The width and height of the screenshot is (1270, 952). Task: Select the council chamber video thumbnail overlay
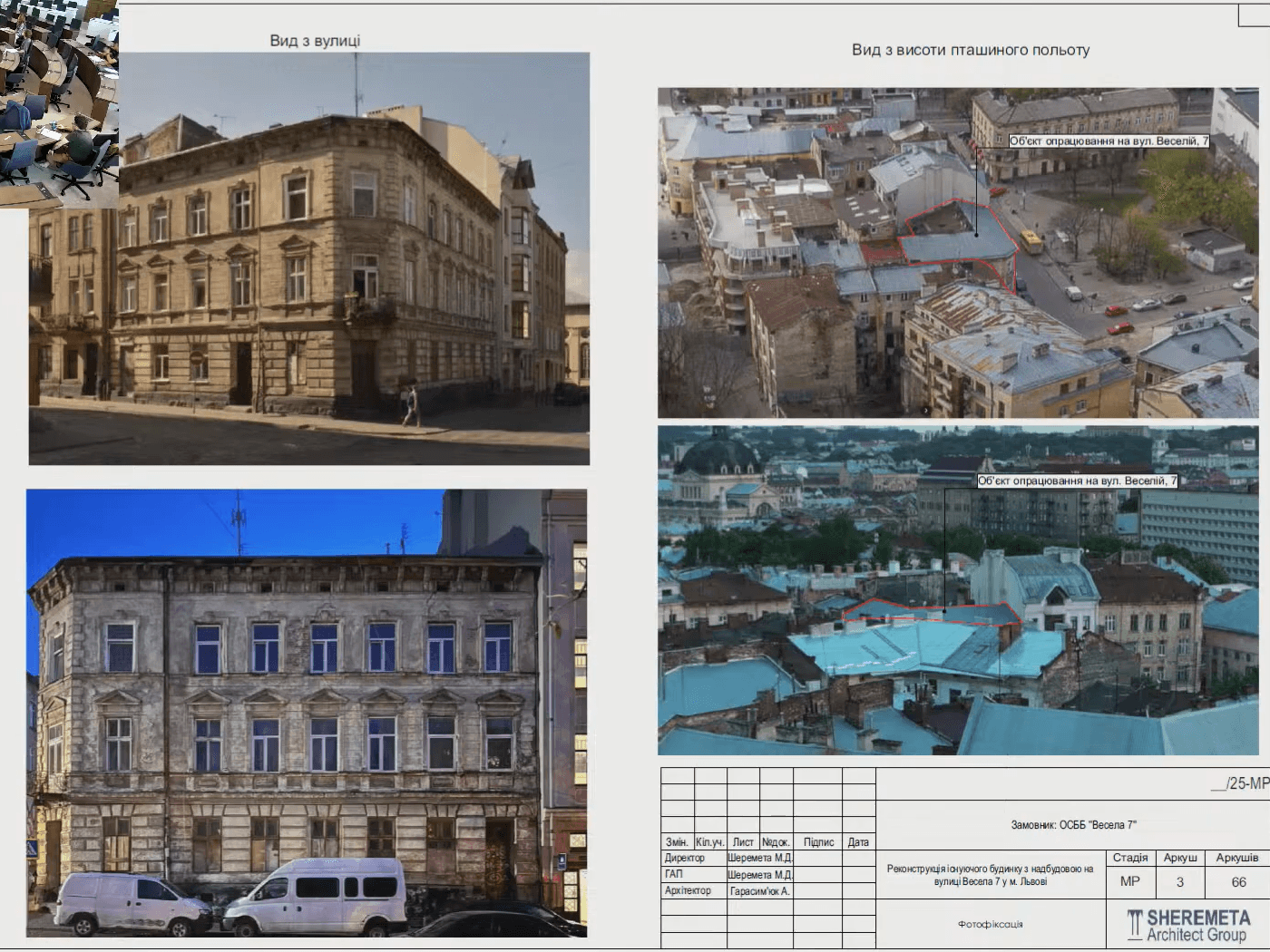coord(59,102)
